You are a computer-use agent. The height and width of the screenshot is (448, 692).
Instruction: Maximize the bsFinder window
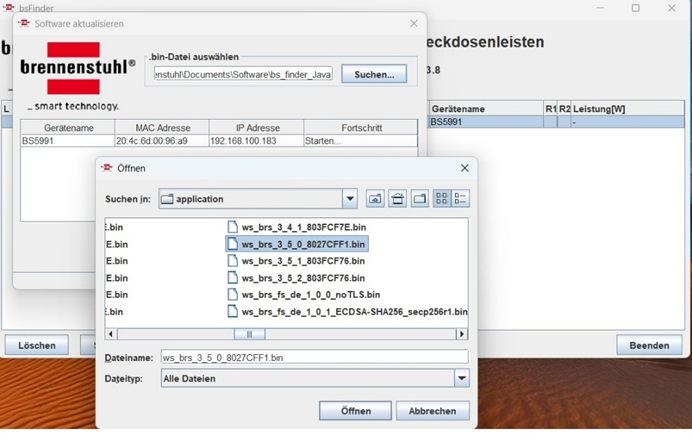636,8
